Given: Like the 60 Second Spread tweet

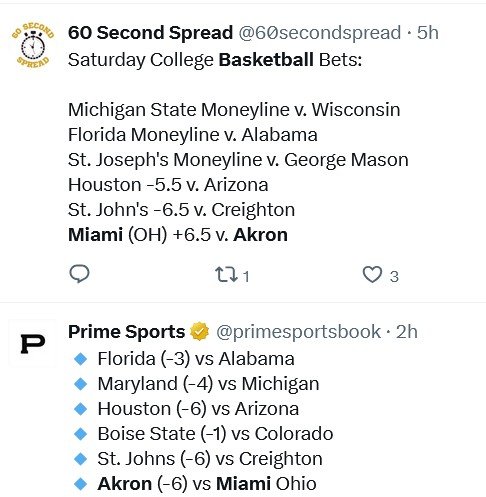Looking at the screenshot, I should 372,275.
